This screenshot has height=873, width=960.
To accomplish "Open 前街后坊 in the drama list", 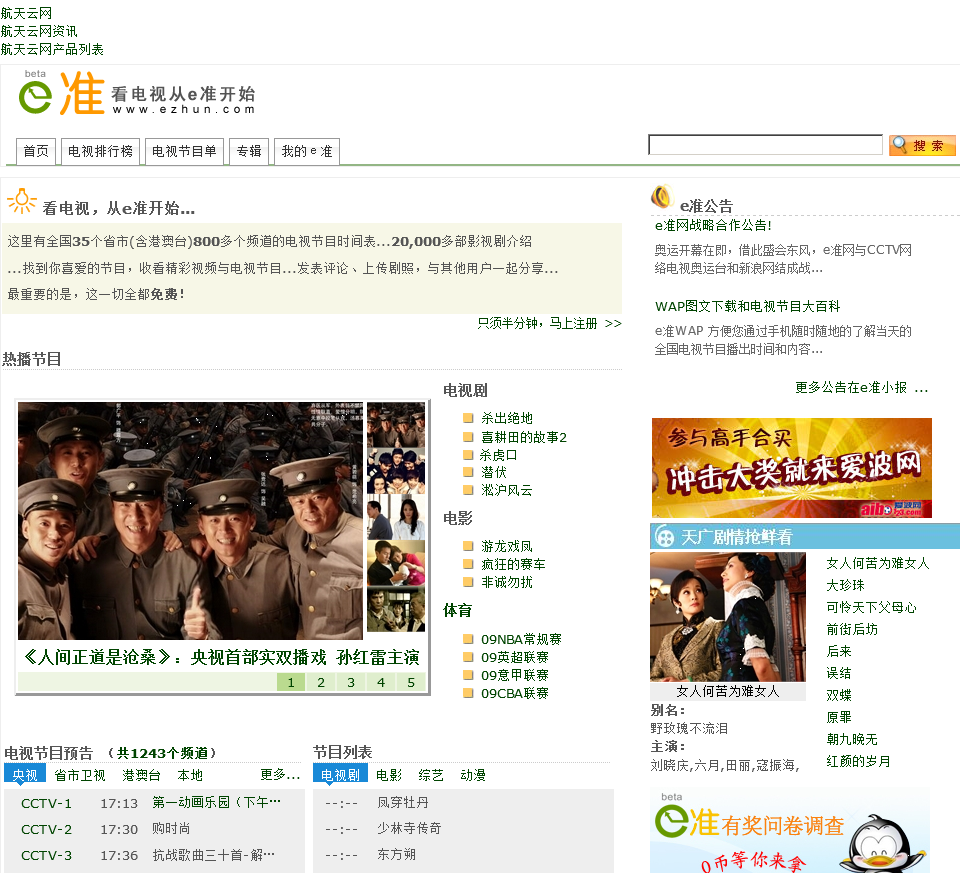I will (852, 629).
